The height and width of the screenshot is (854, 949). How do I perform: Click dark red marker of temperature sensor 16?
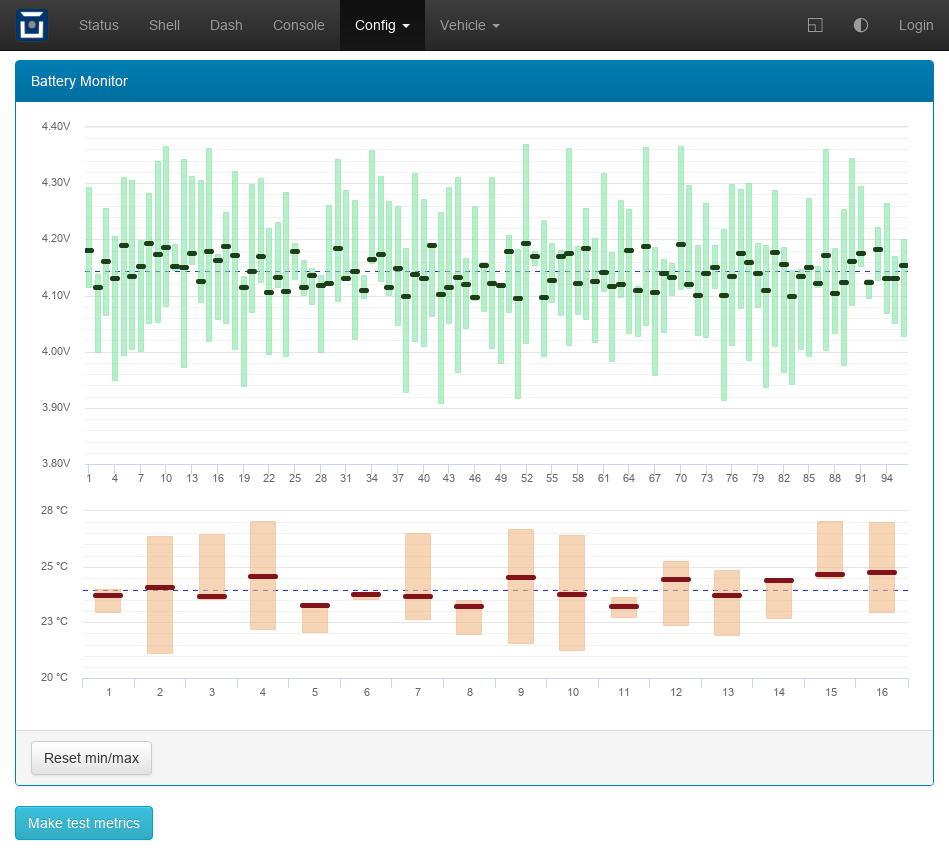(x=881, y=573)
